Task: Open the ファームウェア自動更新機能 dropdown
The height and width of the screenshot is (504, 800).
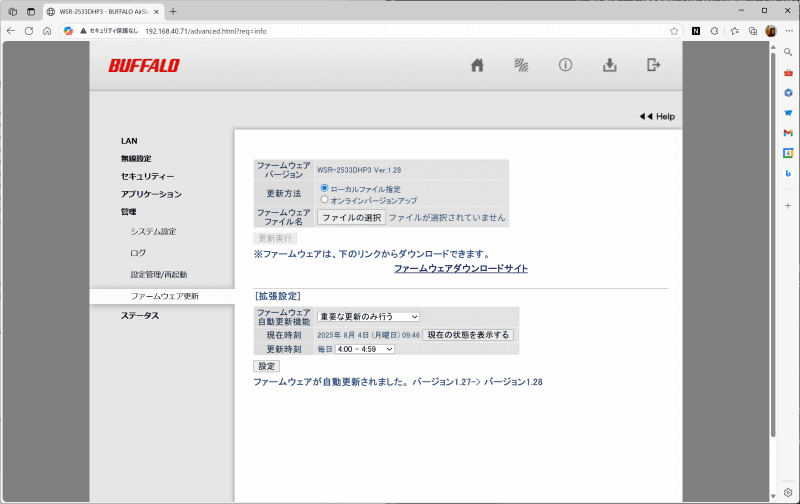Action: click(x=368, y=317)
